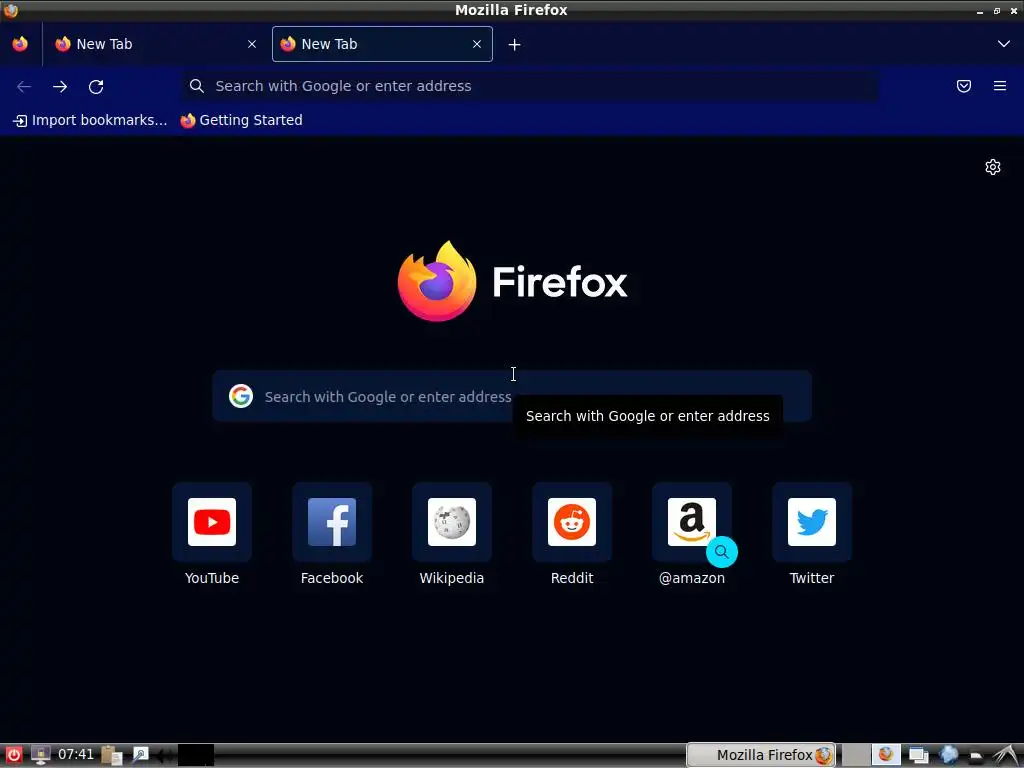This screenshot has width=1024, height=768.
Task: Go back one page
Action: [x=24, y=86]
